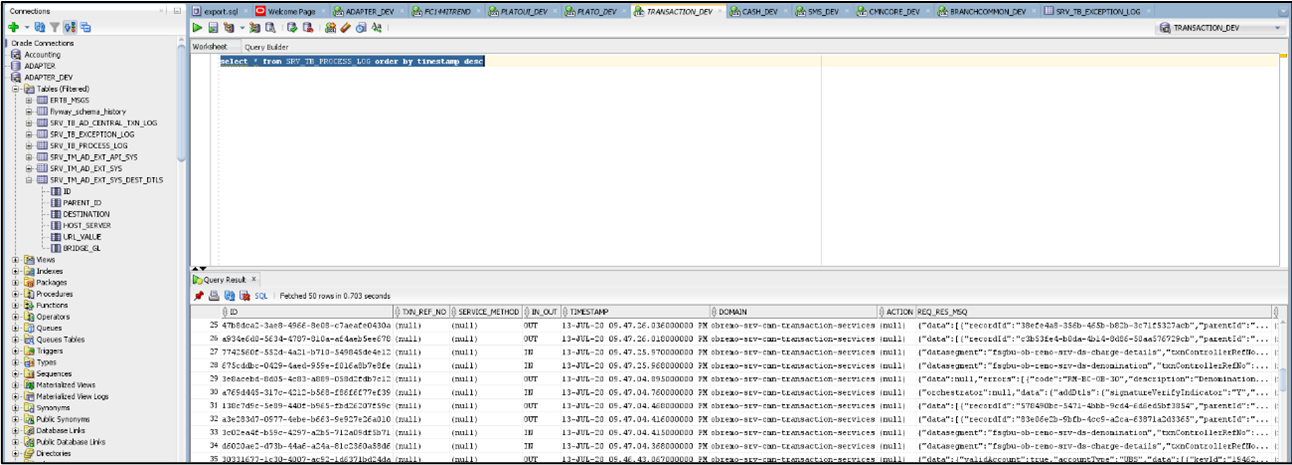Screen dimensions: 1292x465
Task: Run the SQL statement with the green play icon
Action: pos(197,28)
